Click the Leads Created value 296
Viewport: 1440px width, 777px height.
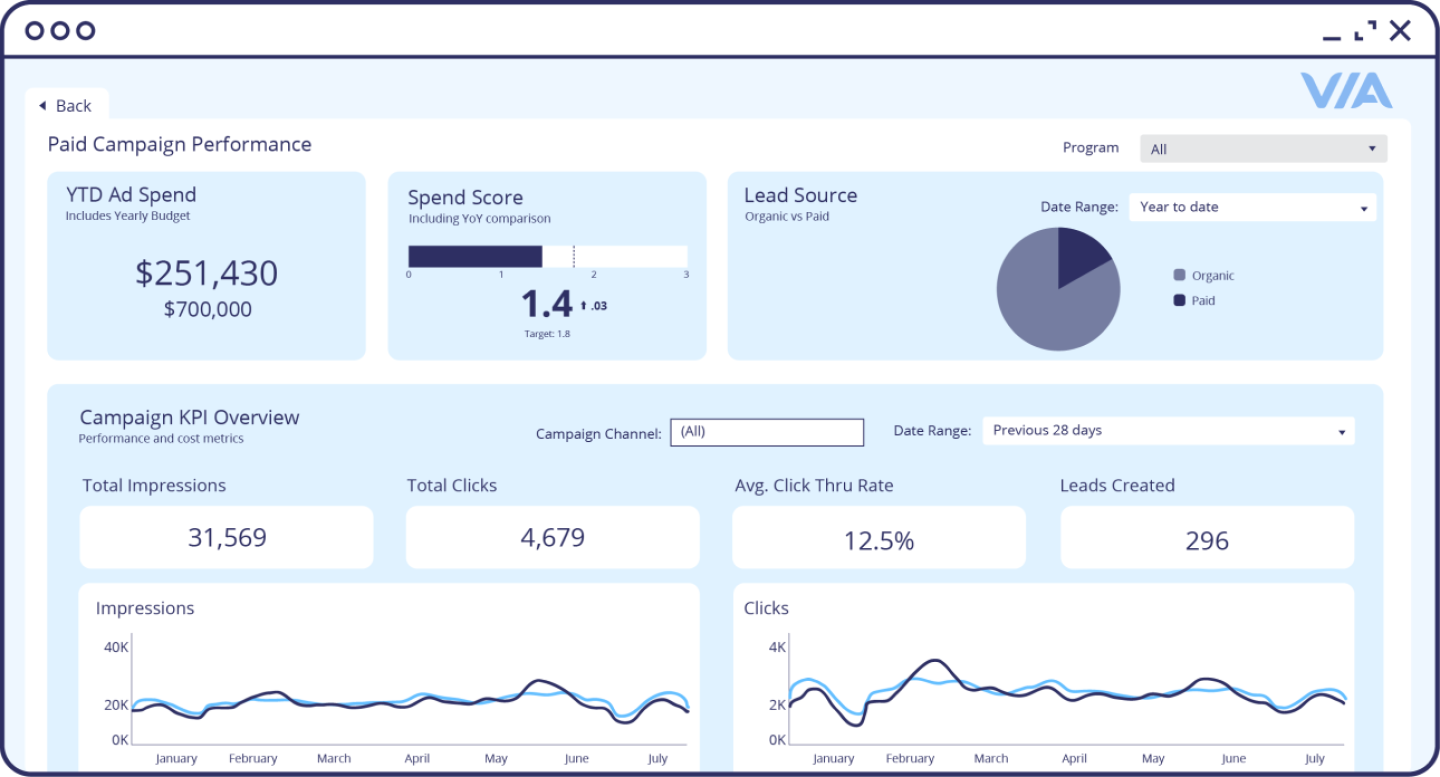pyautogui.click(x=1206, y=540)
